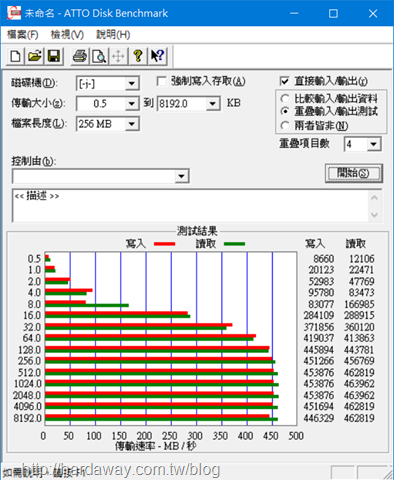This screenshot has width=394, height=480.
Task: Expand the 0.5 transfer size start dropdown
Action: click(x=132, y=104)
